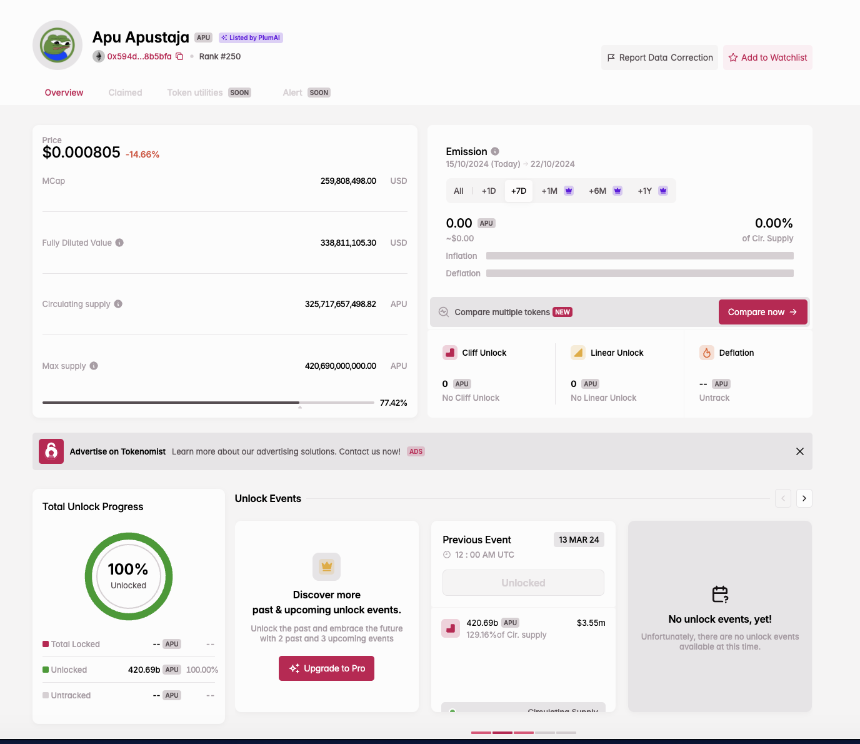Click the -14.66% price change
This screenshot has height=744, width=860.
click(x=143, y=155)
